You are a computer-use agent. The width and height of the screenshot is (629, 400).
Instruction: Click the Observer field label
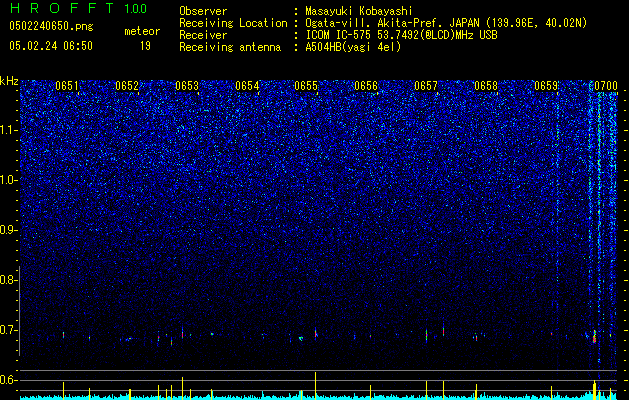[x=203, y=11]
